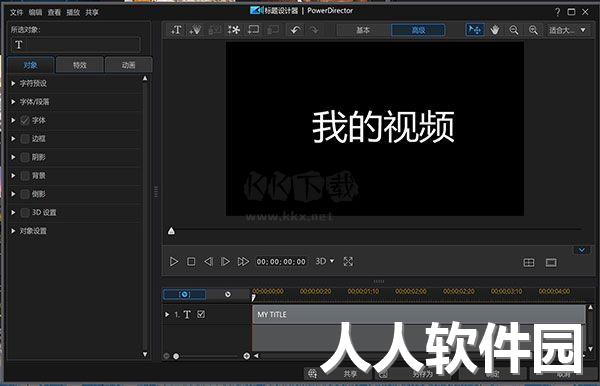The height and width of the screenshot is (386, 600).
Task: Collapse the panel with blue chevron button
Action: (x=582, y=250)
